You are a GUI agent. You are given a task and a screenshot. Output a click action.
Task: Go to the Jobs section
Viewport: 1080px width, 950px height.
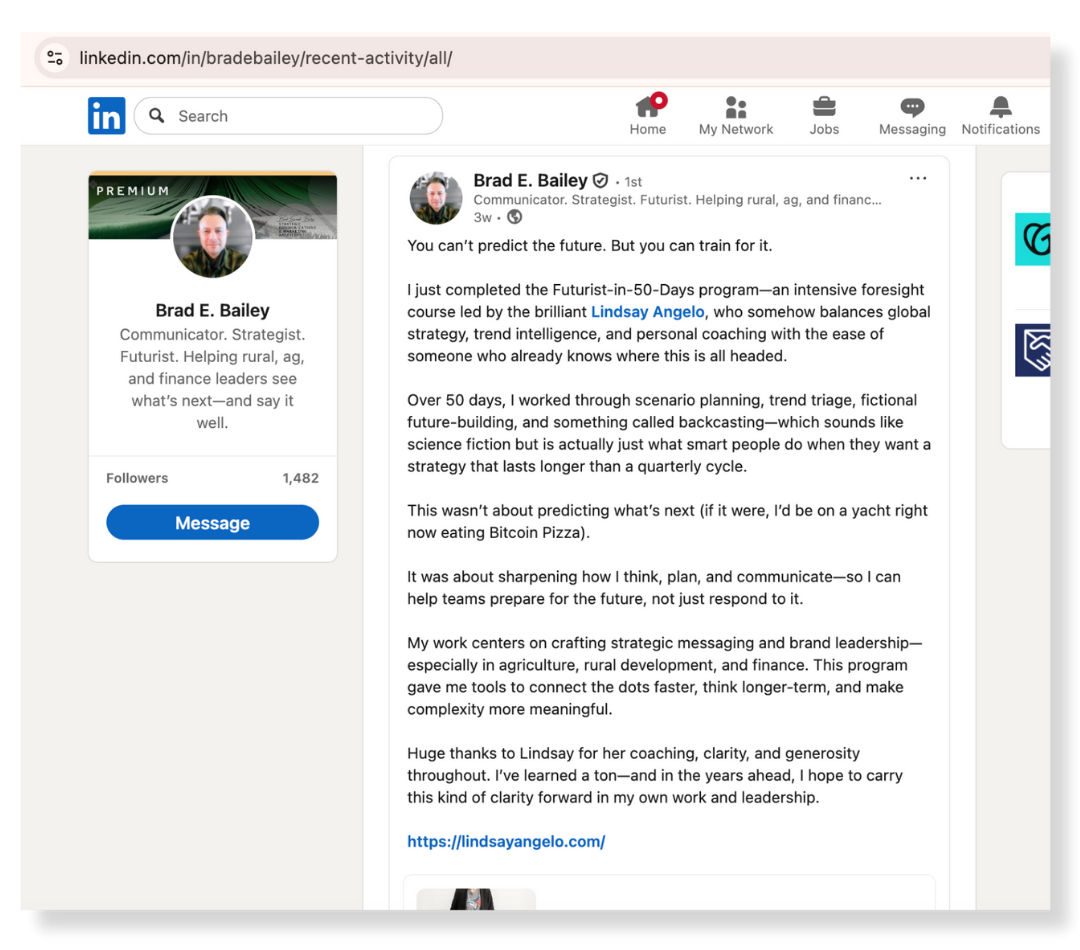coord(824,115)
